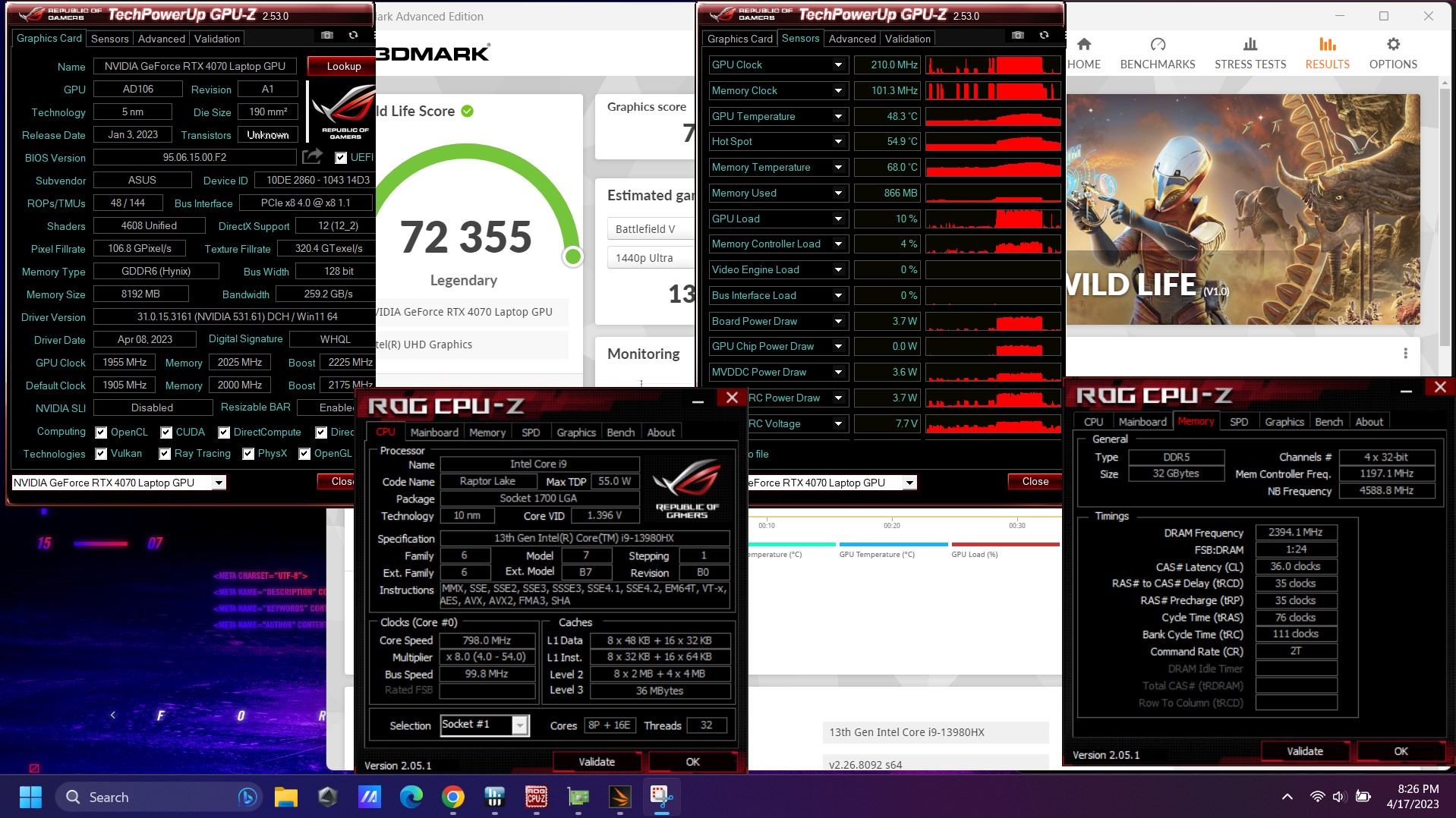This screenshot has width=1456, height=818.
Task: Toggle the Ray Tracing checkbox
Action: coord(165,454)
